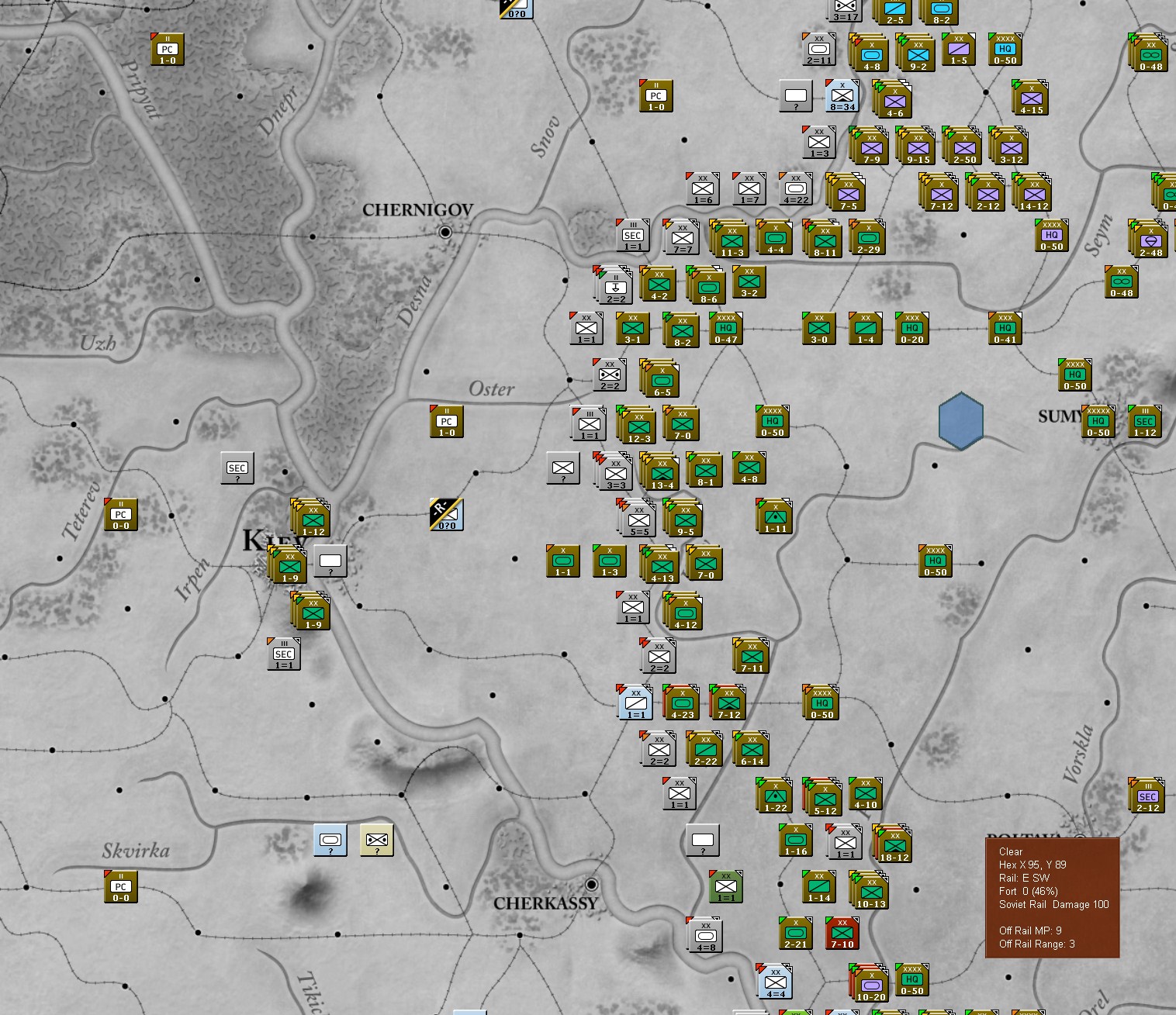Screen dimensions: 1176x1015
Task: Click the Chernigov city marker dot
Action: click(445, 232)
